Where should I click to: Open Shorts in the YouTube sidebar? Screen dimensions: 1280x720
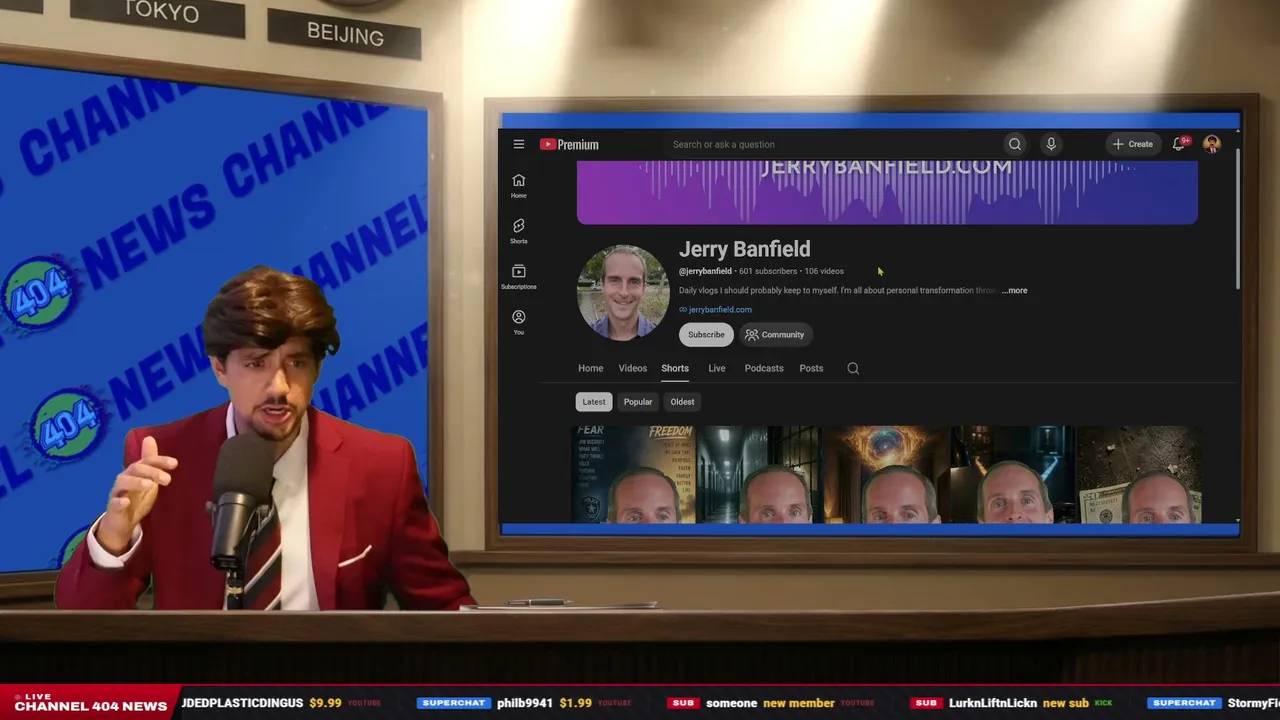(x=518, y=231)
